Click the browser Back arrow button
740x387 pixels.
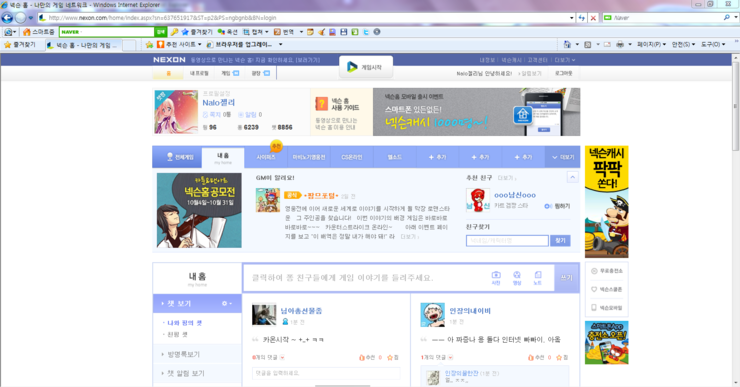point(7,18)
